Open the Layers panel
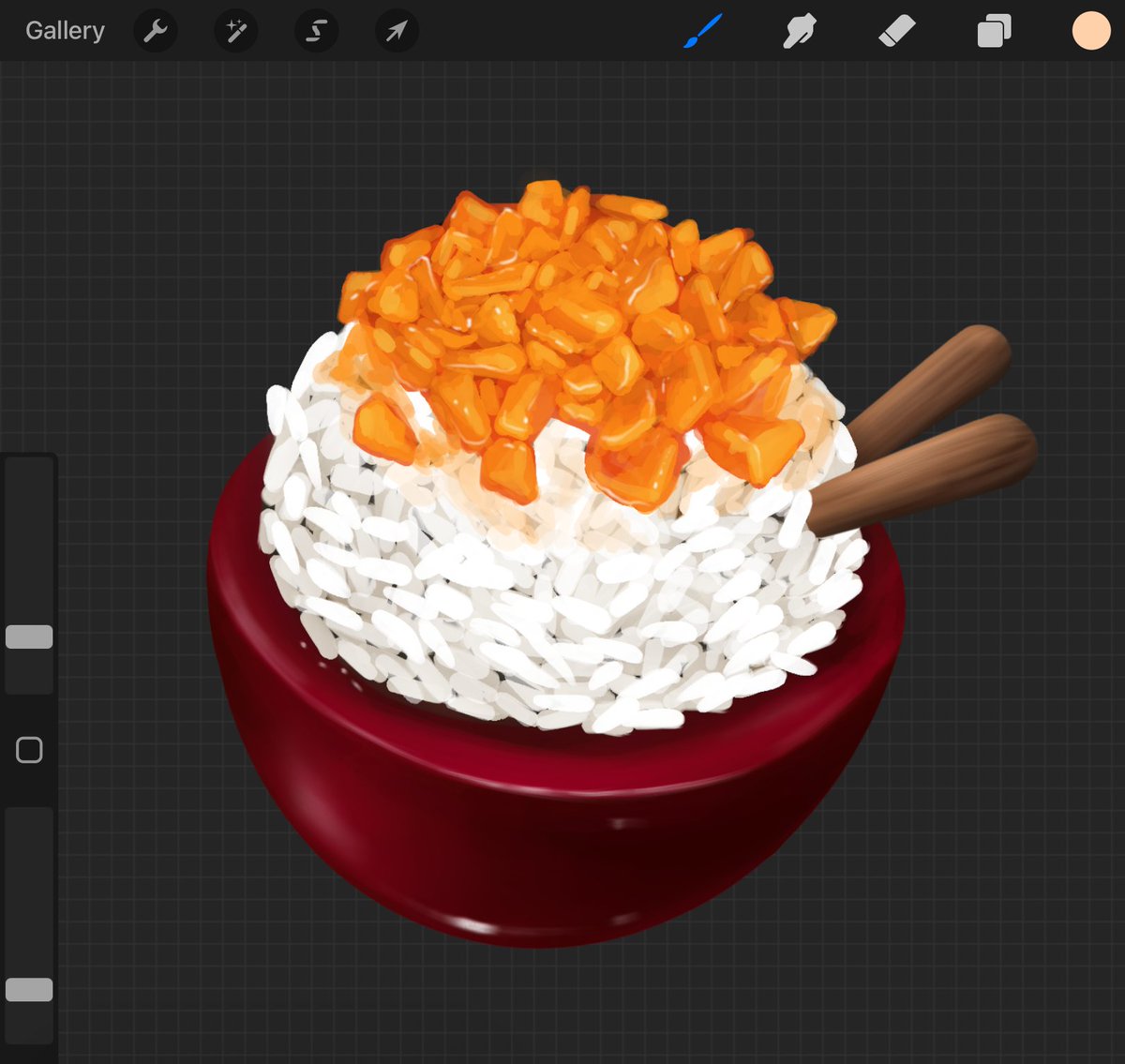This screenshot has height=1064, width=1125. 994,32
